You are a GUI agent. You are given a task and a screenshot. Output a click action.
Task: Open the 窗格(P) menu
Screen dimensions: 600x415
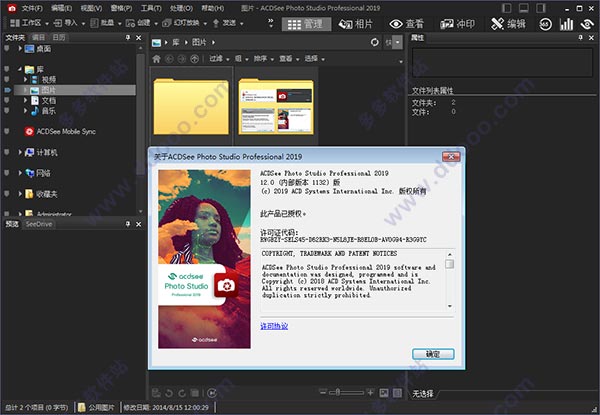121,8
